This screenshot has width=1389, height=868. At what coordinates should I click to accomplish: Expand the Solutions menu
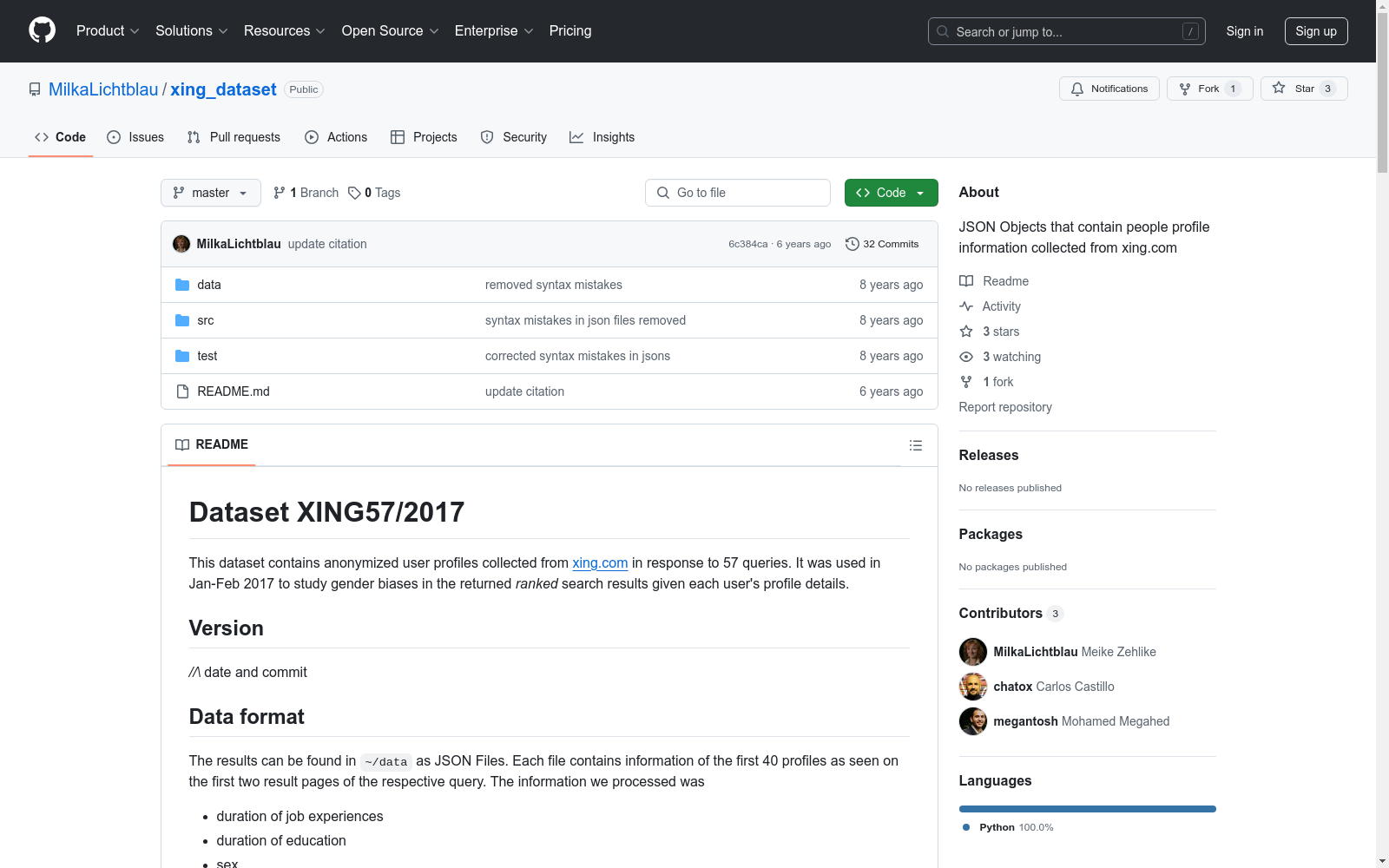pyautogui.click(x=192, y=31)
